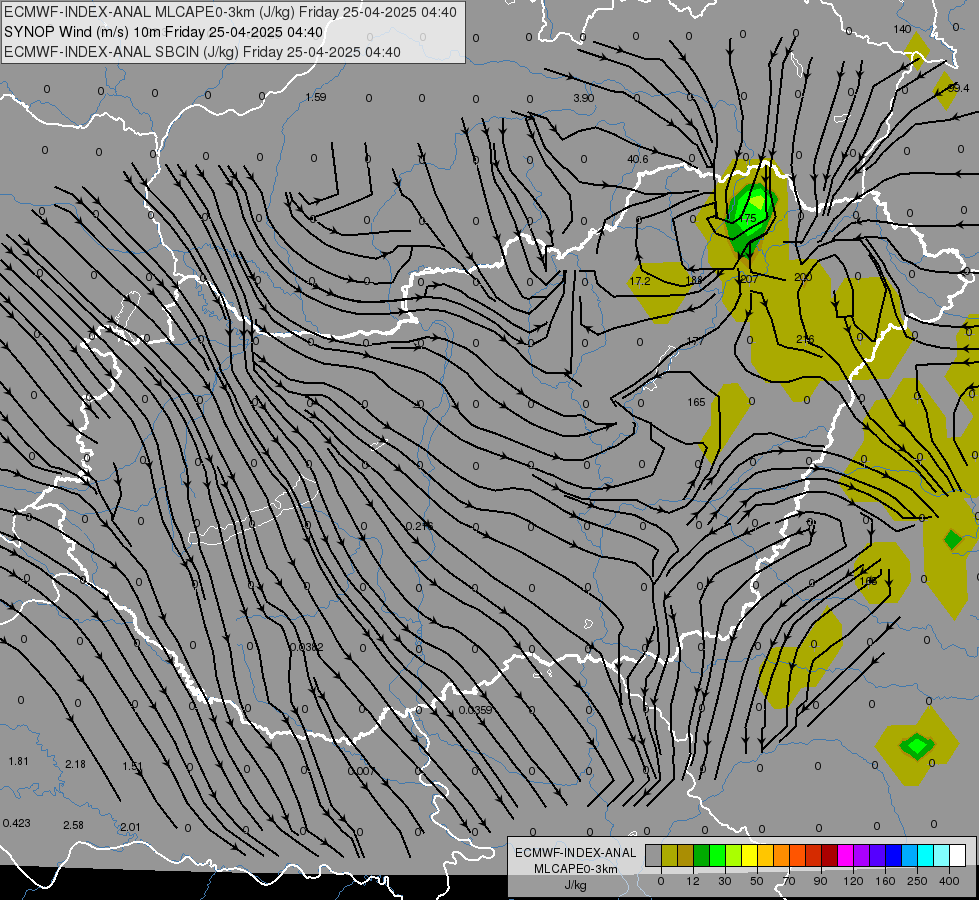The image size is (979, 900).
Task: Click the 1.81 value on the map
Action: 18,761
